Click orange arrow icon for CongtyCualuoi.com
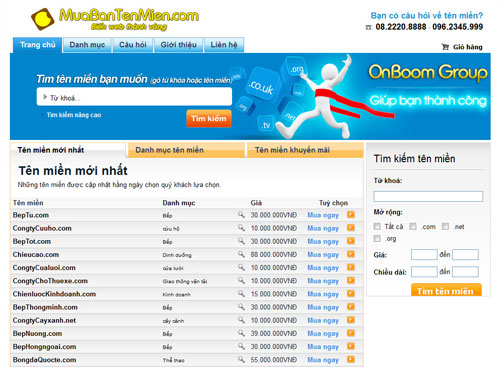500x367 pixels. click(x=351, y=267)
